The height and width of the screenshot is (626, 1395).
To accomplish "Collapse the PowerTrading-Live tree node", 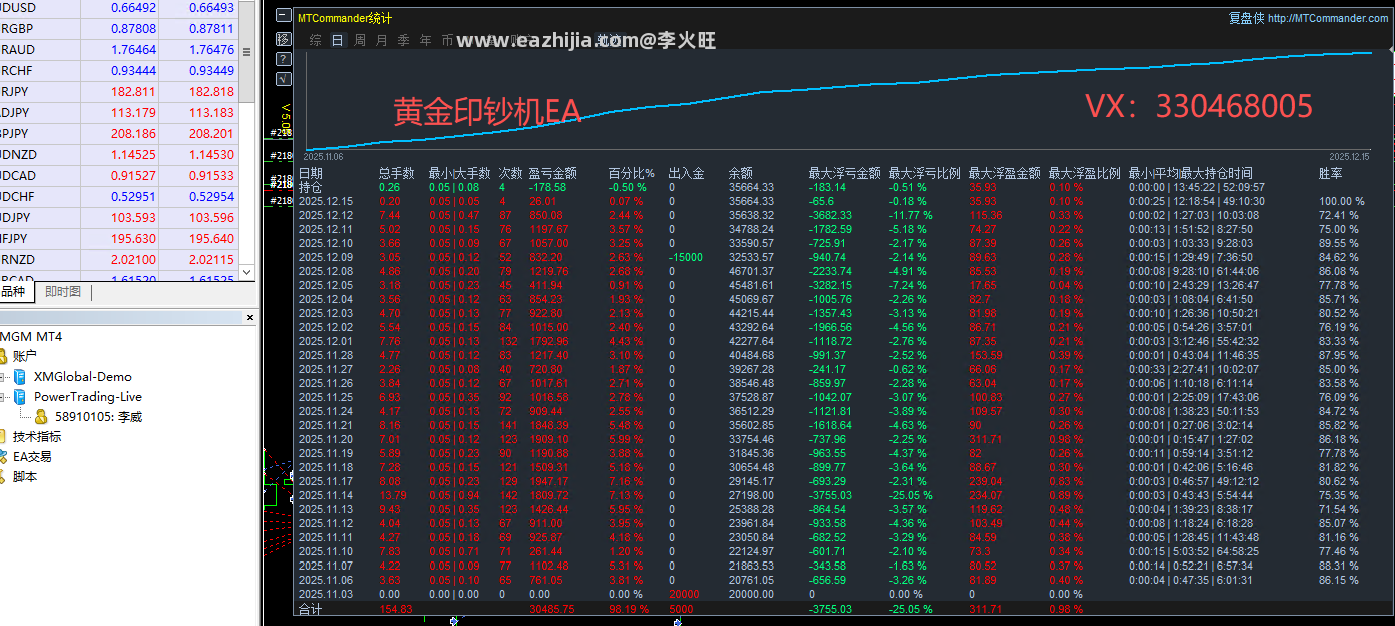I will tap(3, 397).
